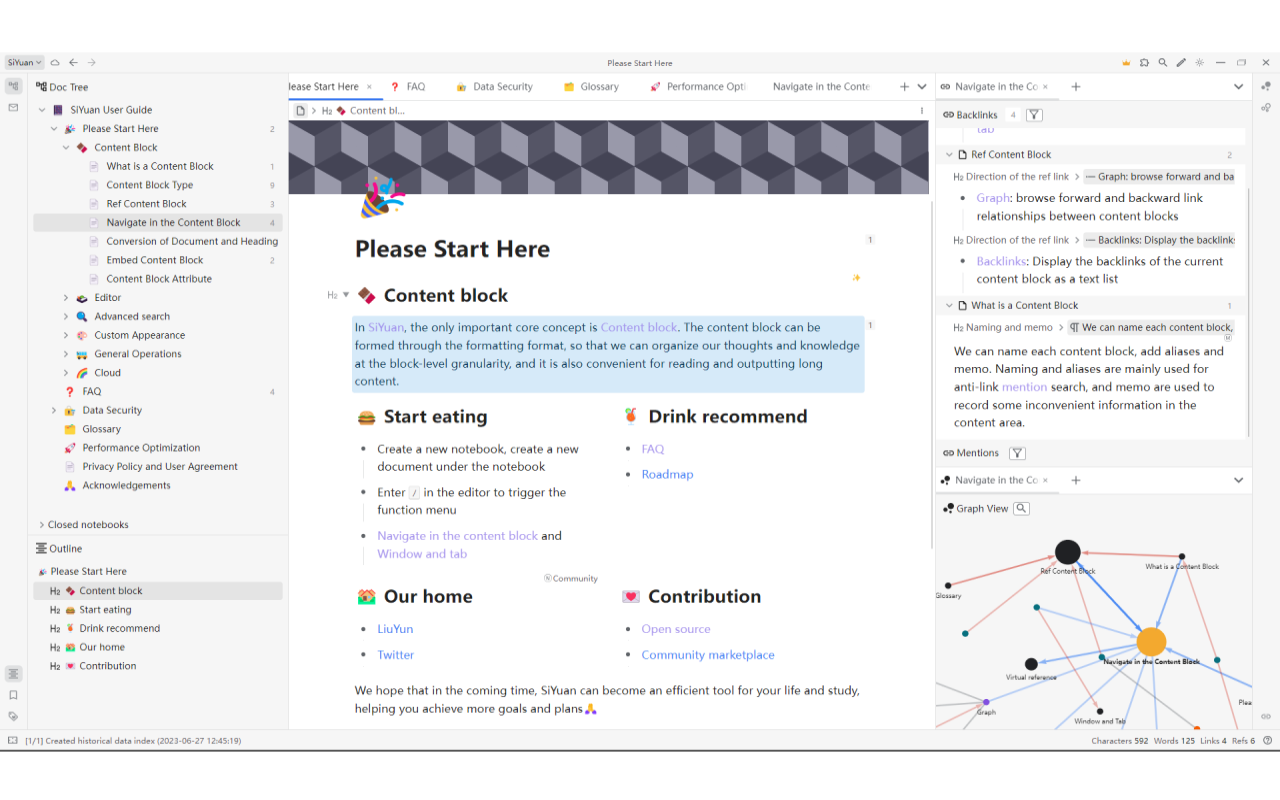
Task: Open the editor more-options vertical dots
Action: [x=922, y=111]
